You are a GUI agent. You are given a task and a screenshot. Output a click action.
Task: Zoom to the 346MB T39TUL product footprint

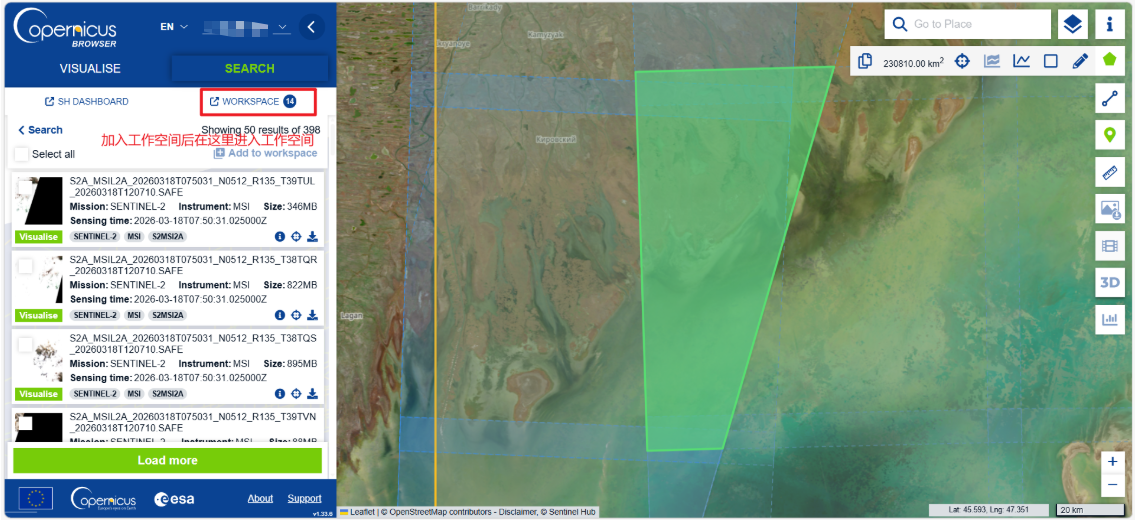[296, 237]
